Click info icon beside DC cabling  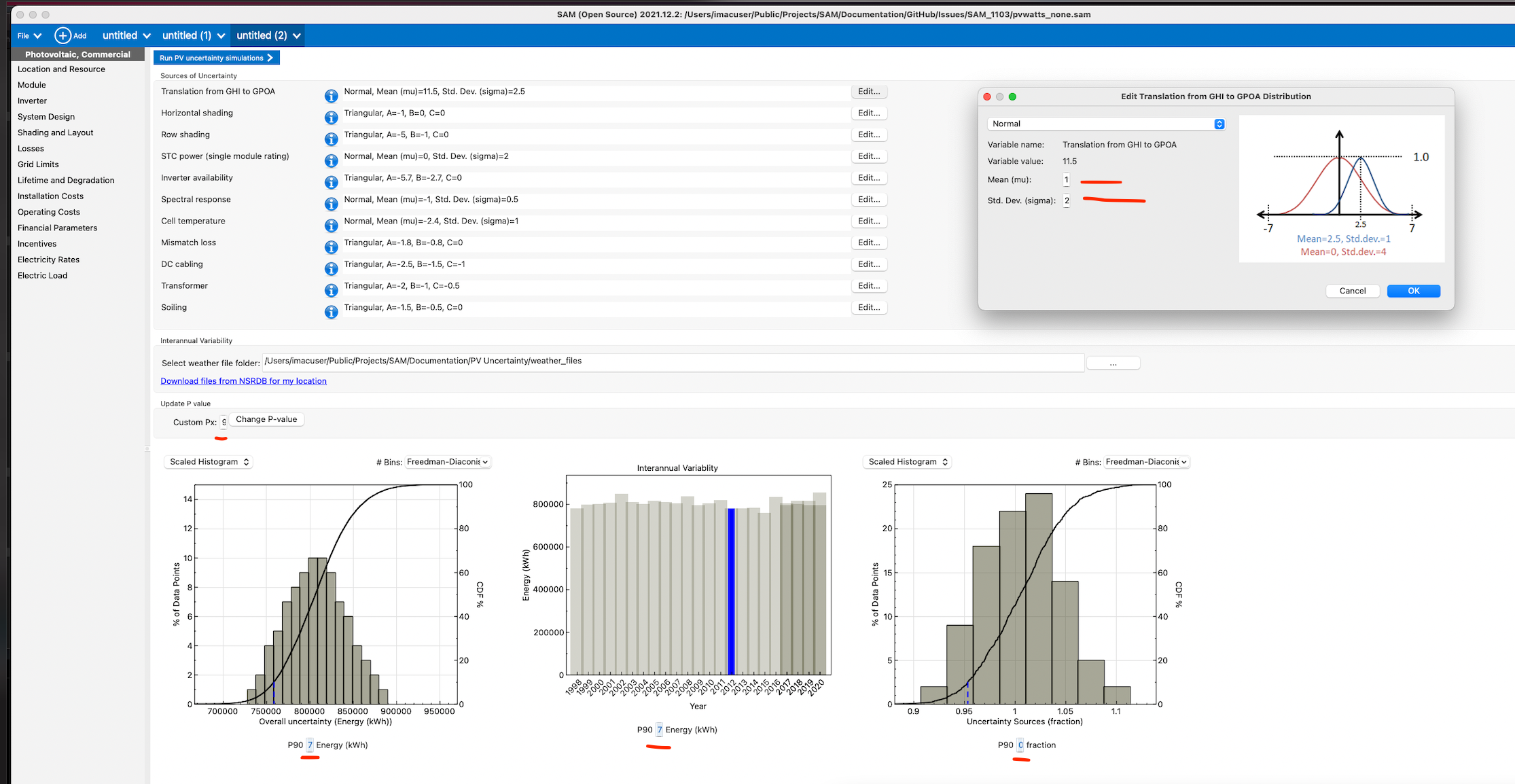[331, 268]
